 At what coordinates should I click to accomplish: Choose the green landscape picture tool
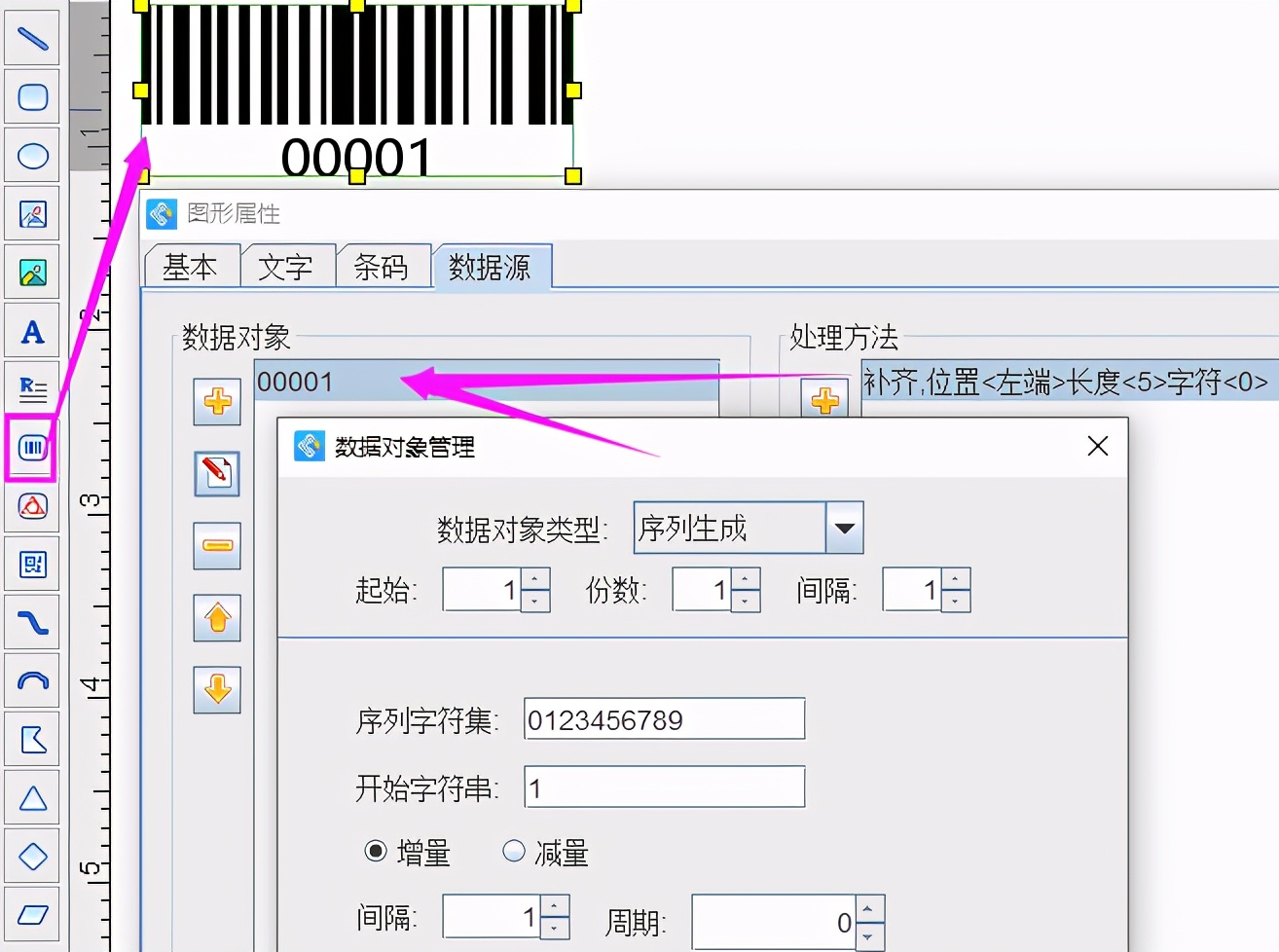[x=32, y=273]
